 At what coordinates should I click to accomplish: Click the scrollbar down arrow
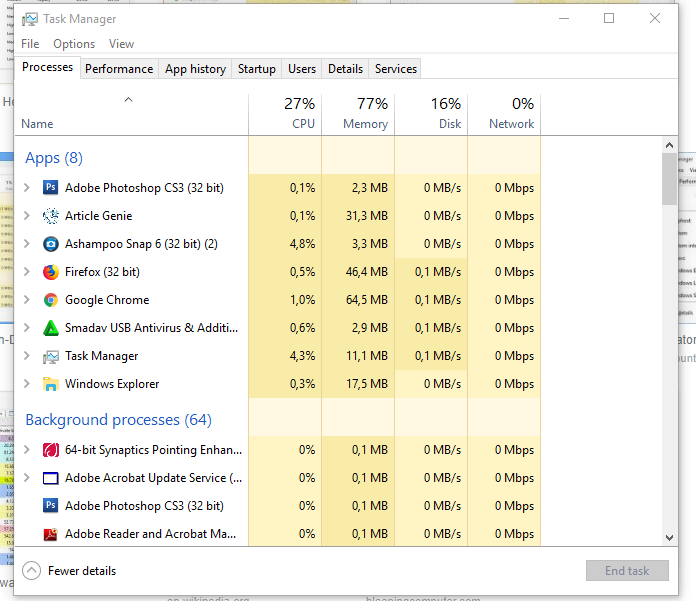click(669, 538)
